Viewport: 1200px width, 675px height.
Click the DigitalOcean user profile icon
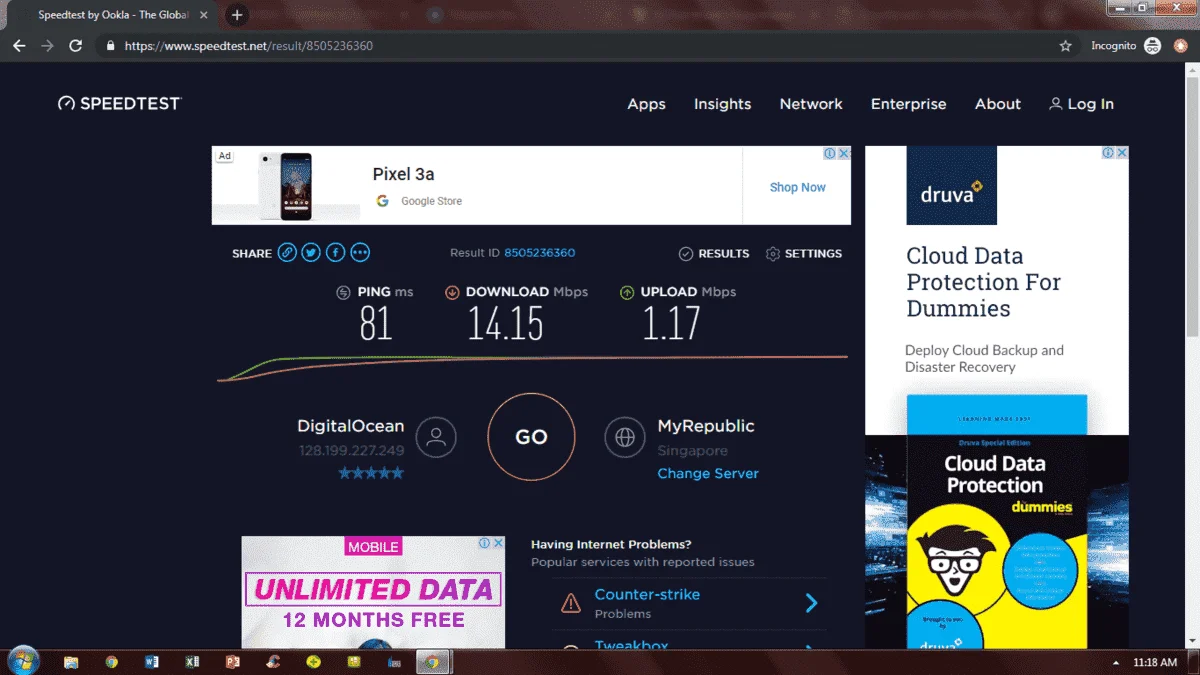click(435, 437)
